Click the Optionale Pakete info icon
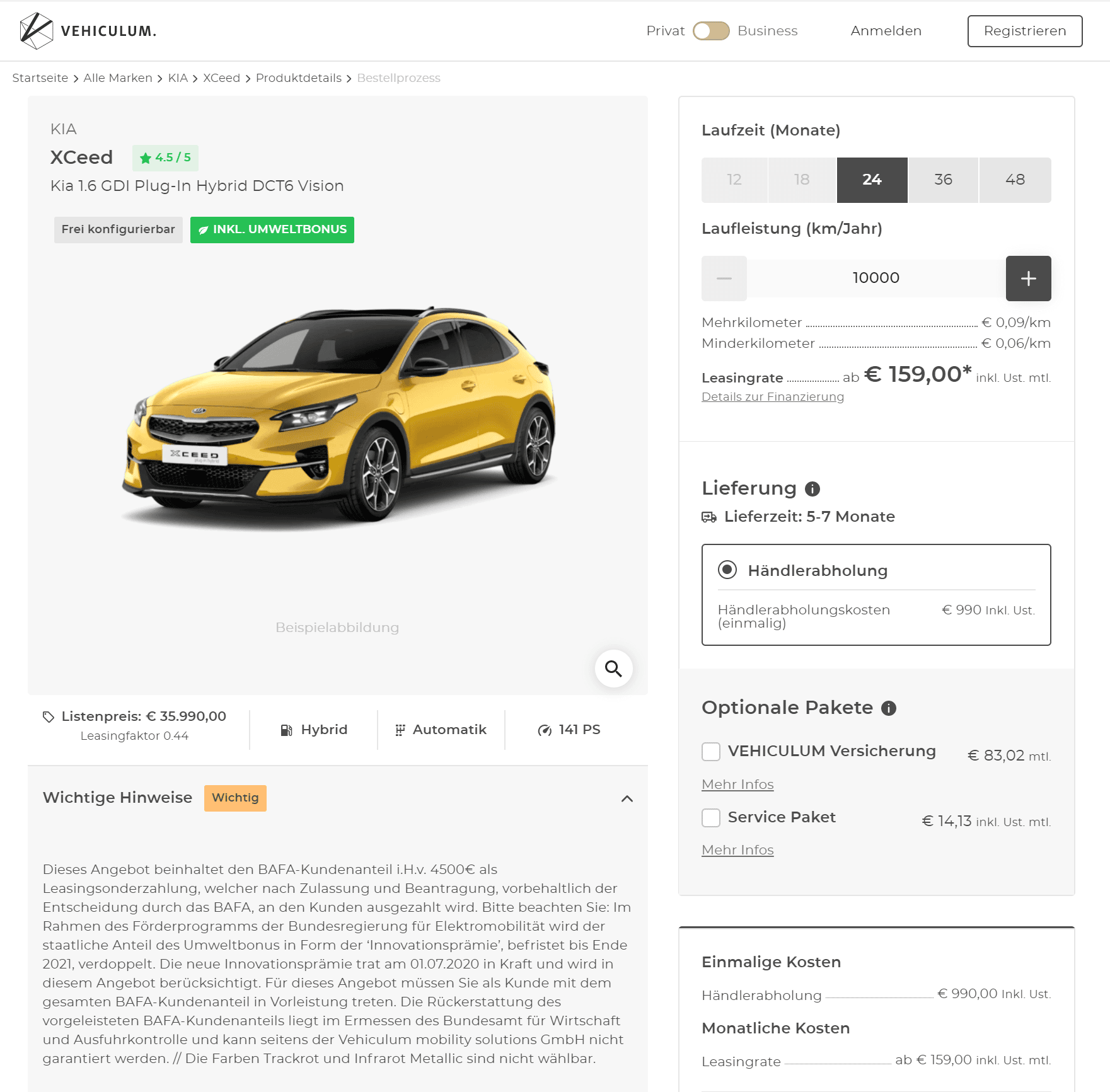 [889, 708]
